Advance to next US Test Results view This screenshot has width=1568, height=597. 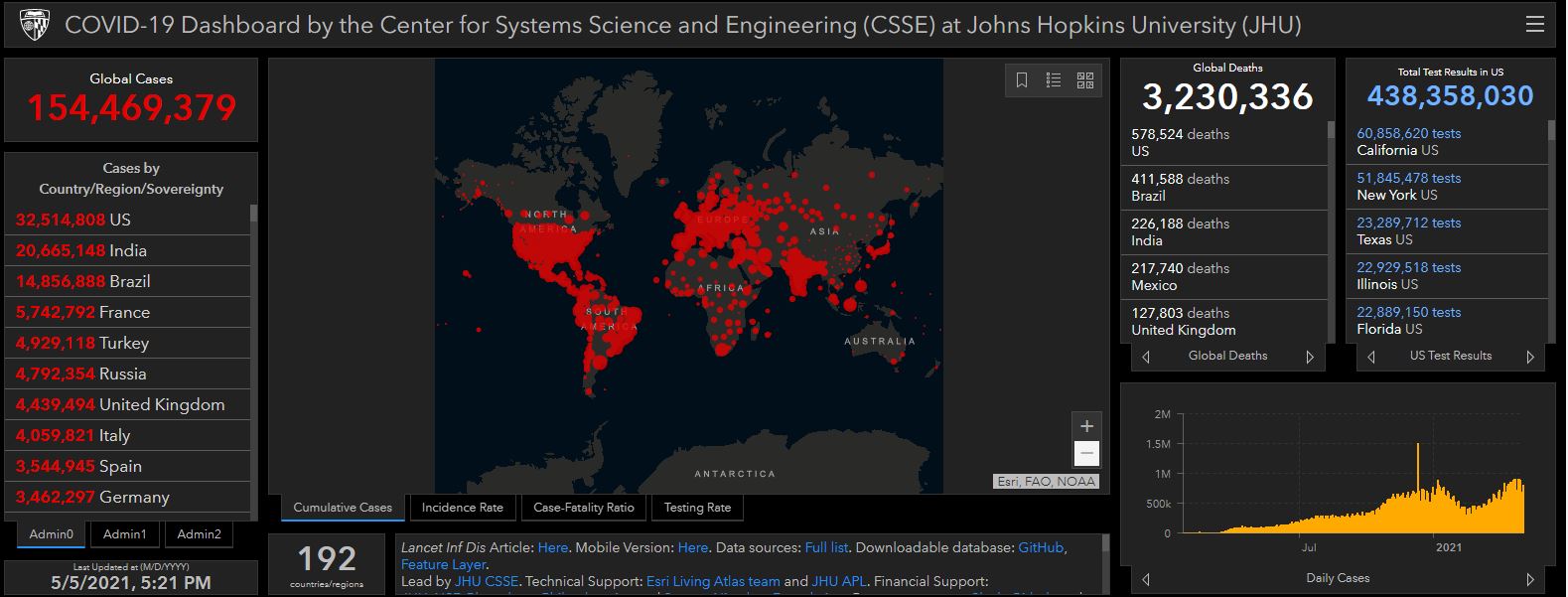[1529, 357]
